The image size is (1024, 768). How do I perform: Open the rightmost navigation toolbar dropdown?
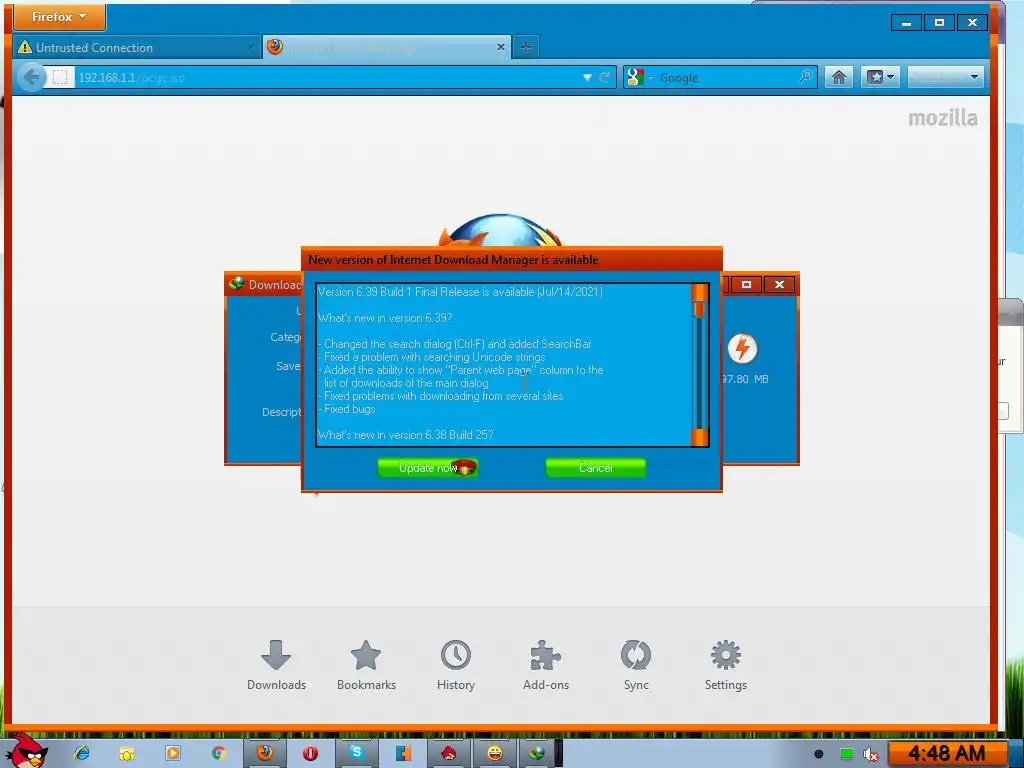(945, 77)
